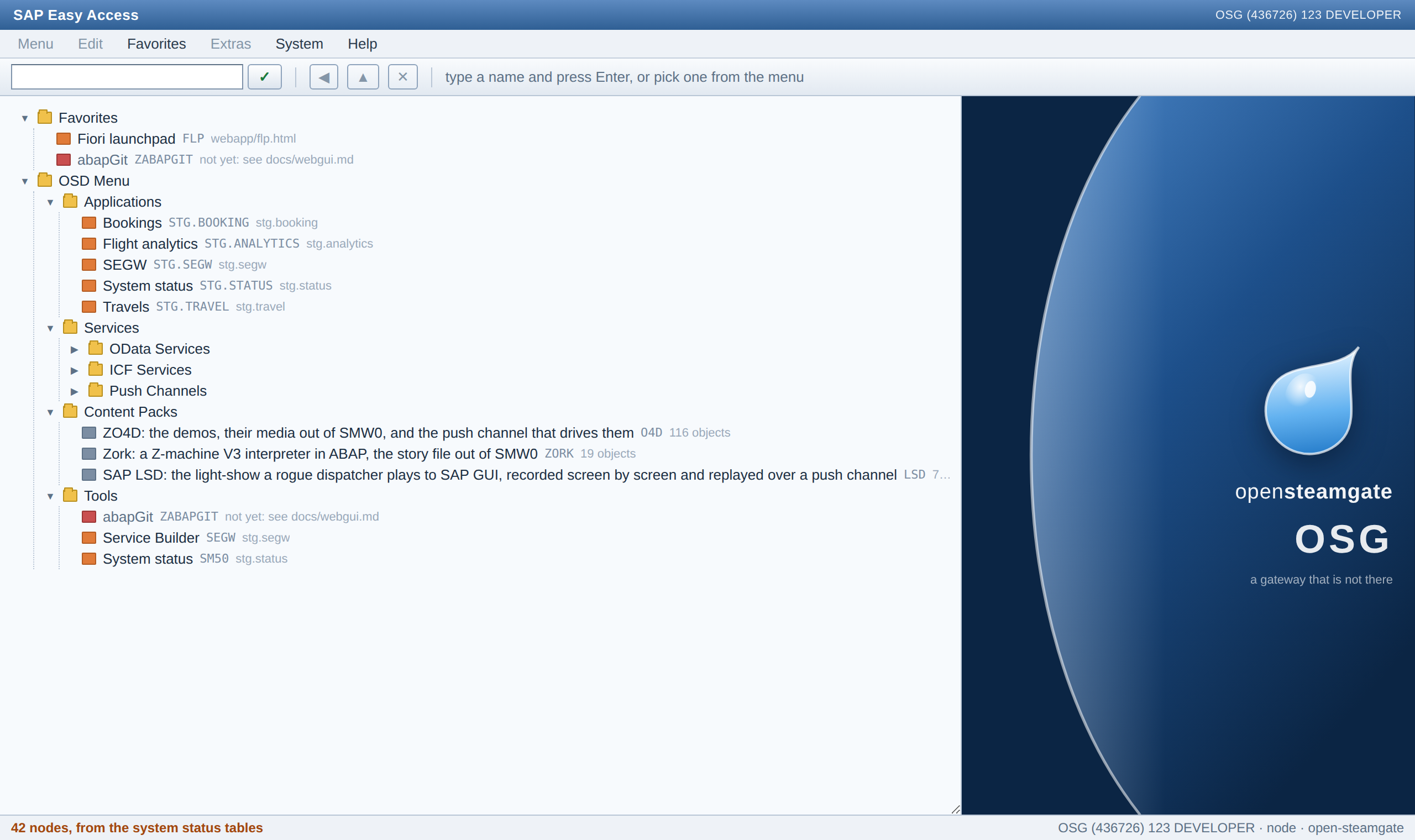The height and width of the screenshot is (840, 1415).
Task: Click the SAP LSD content pack icon
Action: point(89,474)
